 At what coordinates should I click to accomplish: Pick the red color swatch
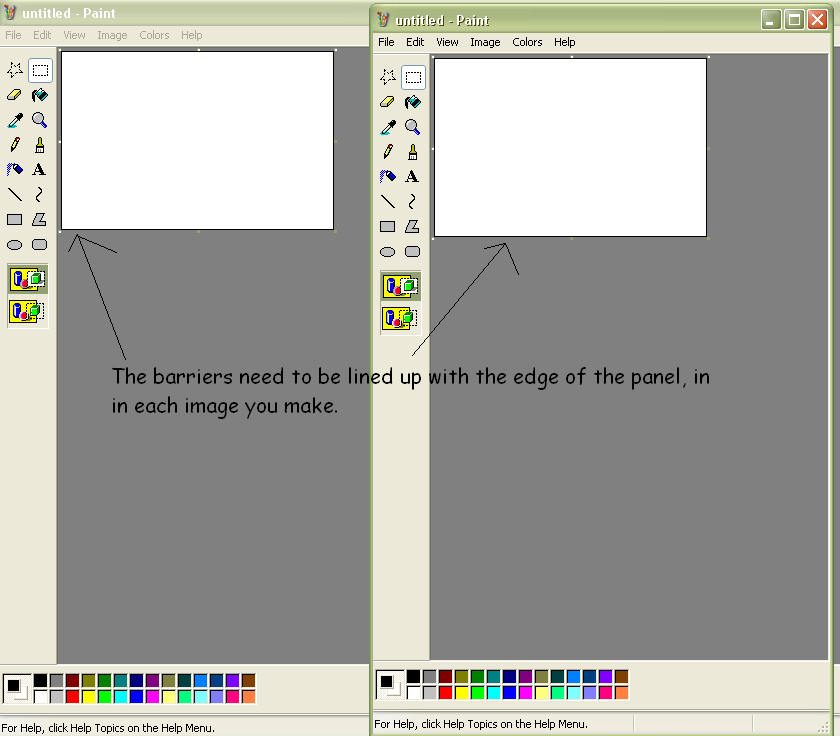pyautogui.click(x=444, y=692)
